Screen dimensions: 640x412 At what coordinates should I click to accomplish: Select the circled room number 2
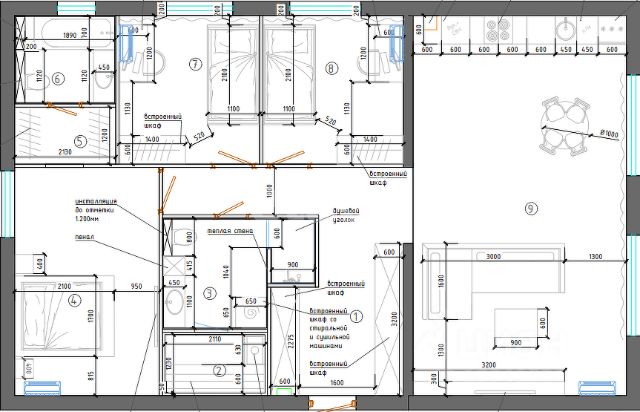[219, 370]
